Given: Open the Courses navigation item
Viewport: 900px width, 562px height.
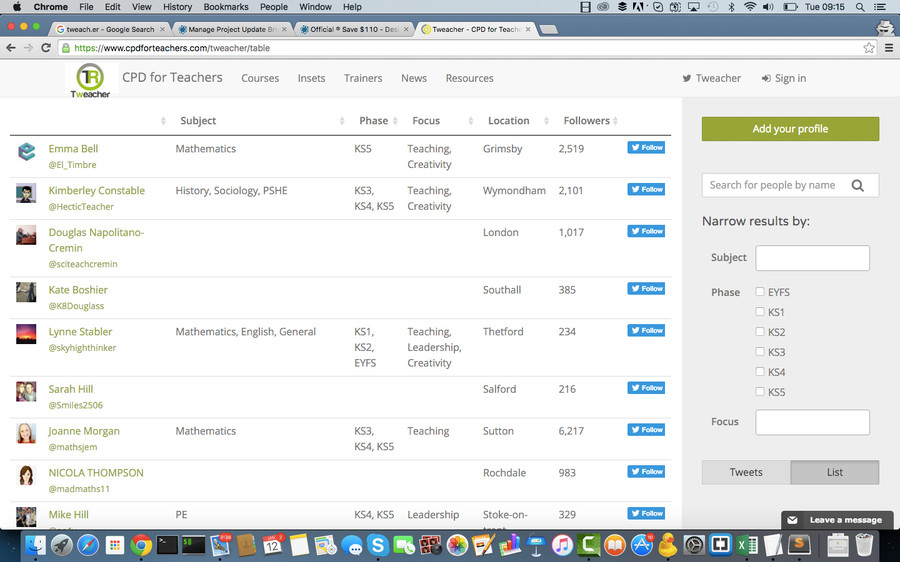Looking at the screenshot, I should (260, 78).
